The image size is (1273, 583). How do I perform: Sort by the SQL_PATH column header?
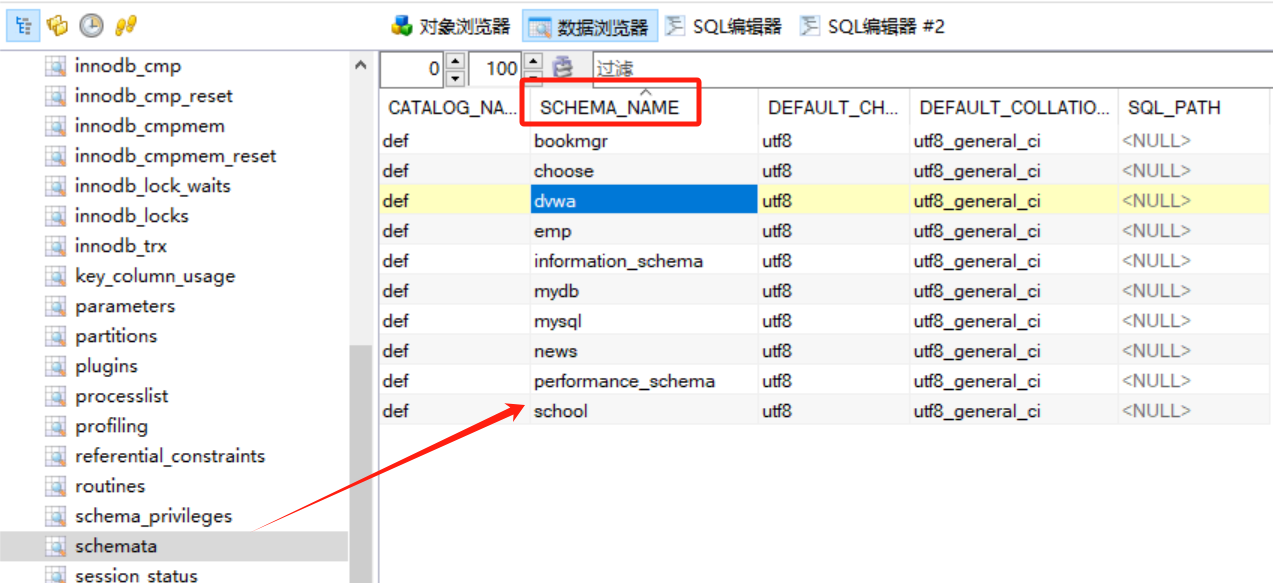pyautogui.click(x=1194, y=108)
